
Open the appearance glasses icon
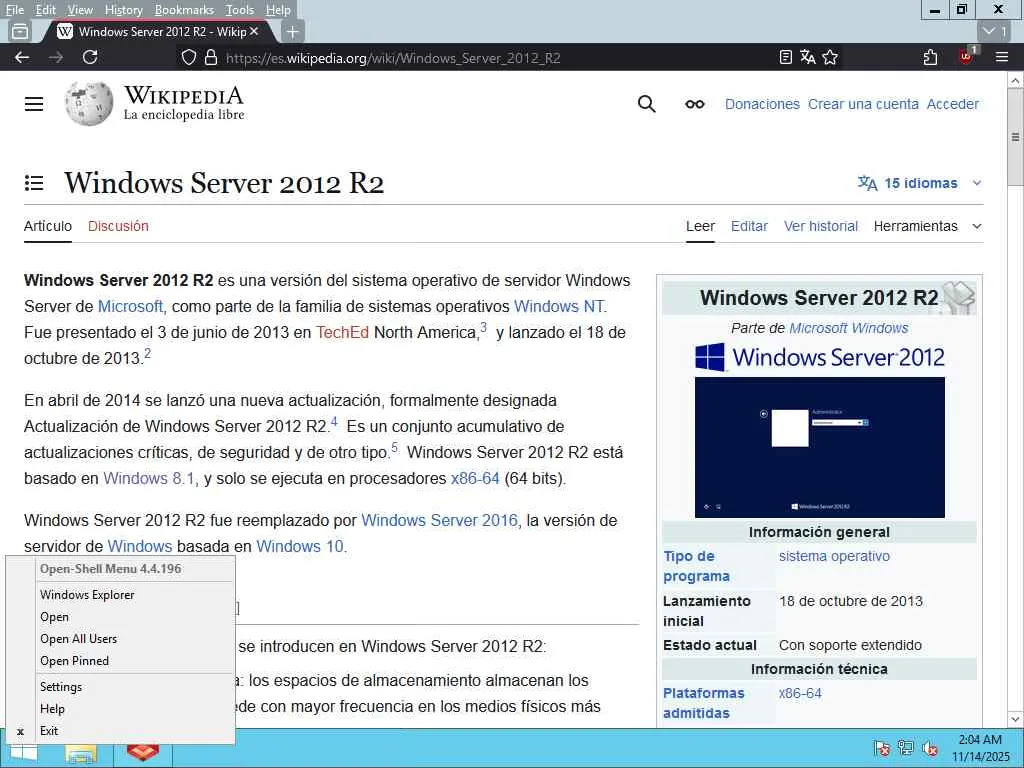point(695,104)
